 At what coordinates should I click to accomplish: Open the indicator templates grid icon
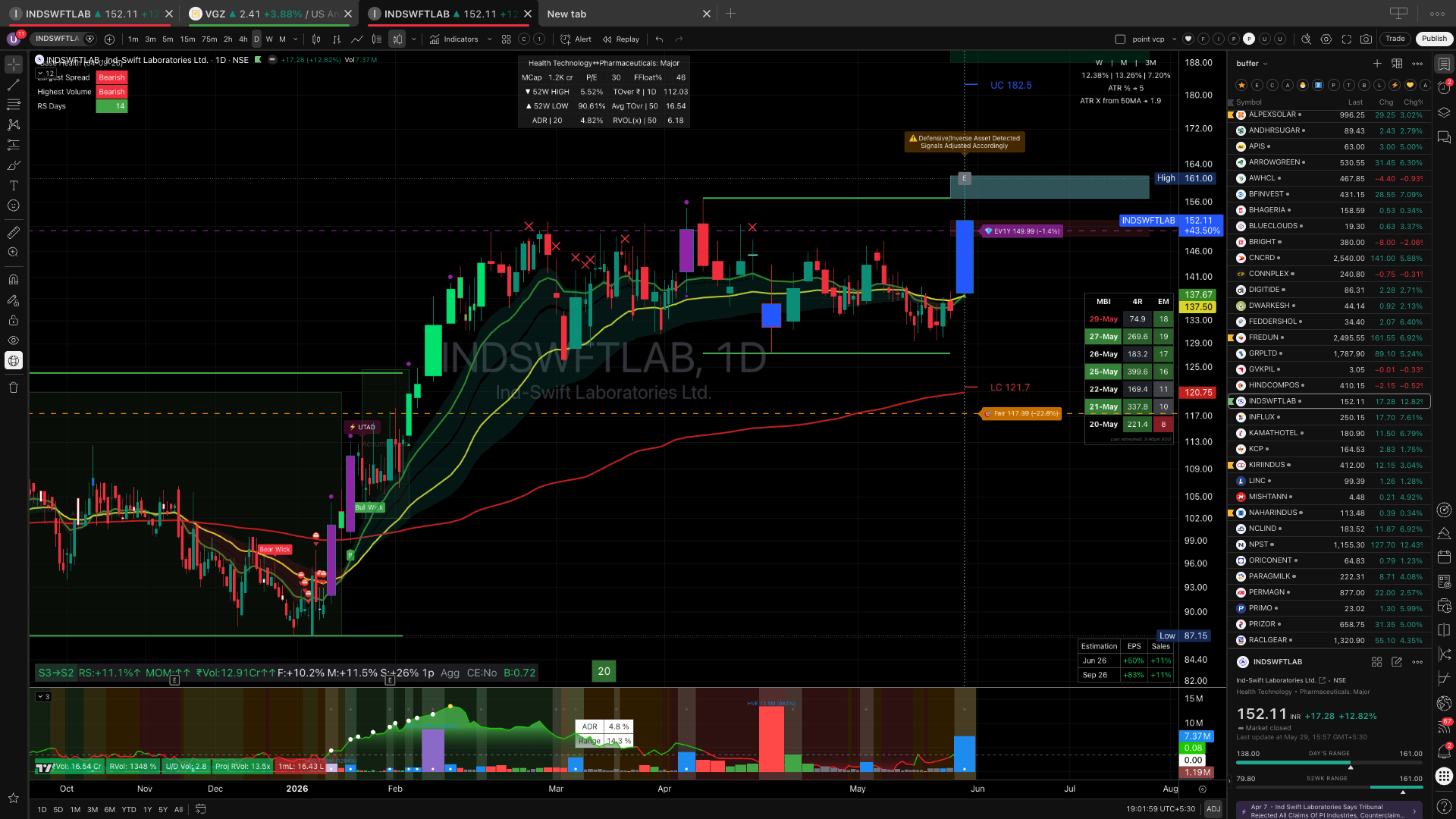point(507,39)
